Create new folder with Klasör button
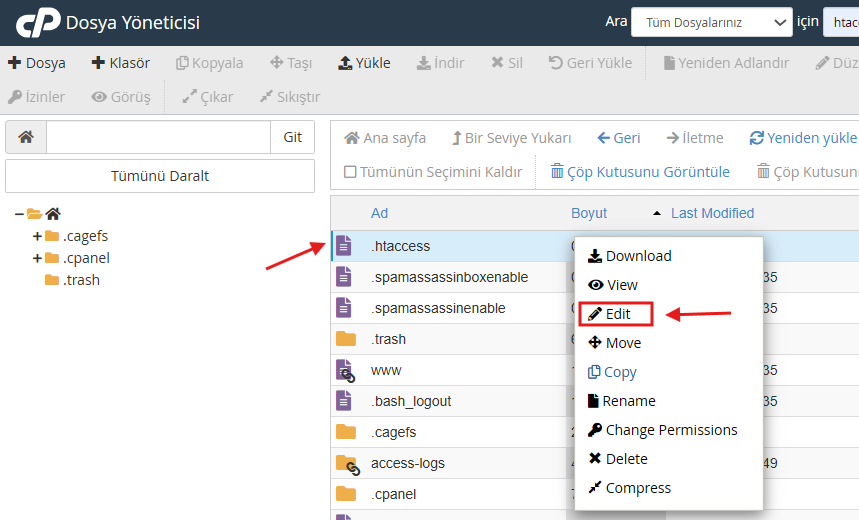 (121, 63)
